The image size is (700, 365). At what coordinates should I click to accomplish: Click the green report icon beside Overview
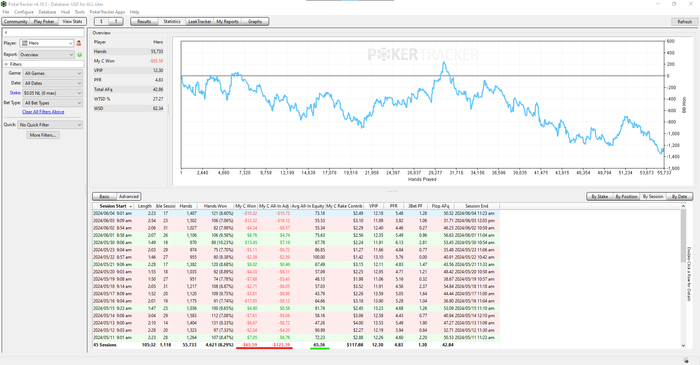(x=79, y=54)
